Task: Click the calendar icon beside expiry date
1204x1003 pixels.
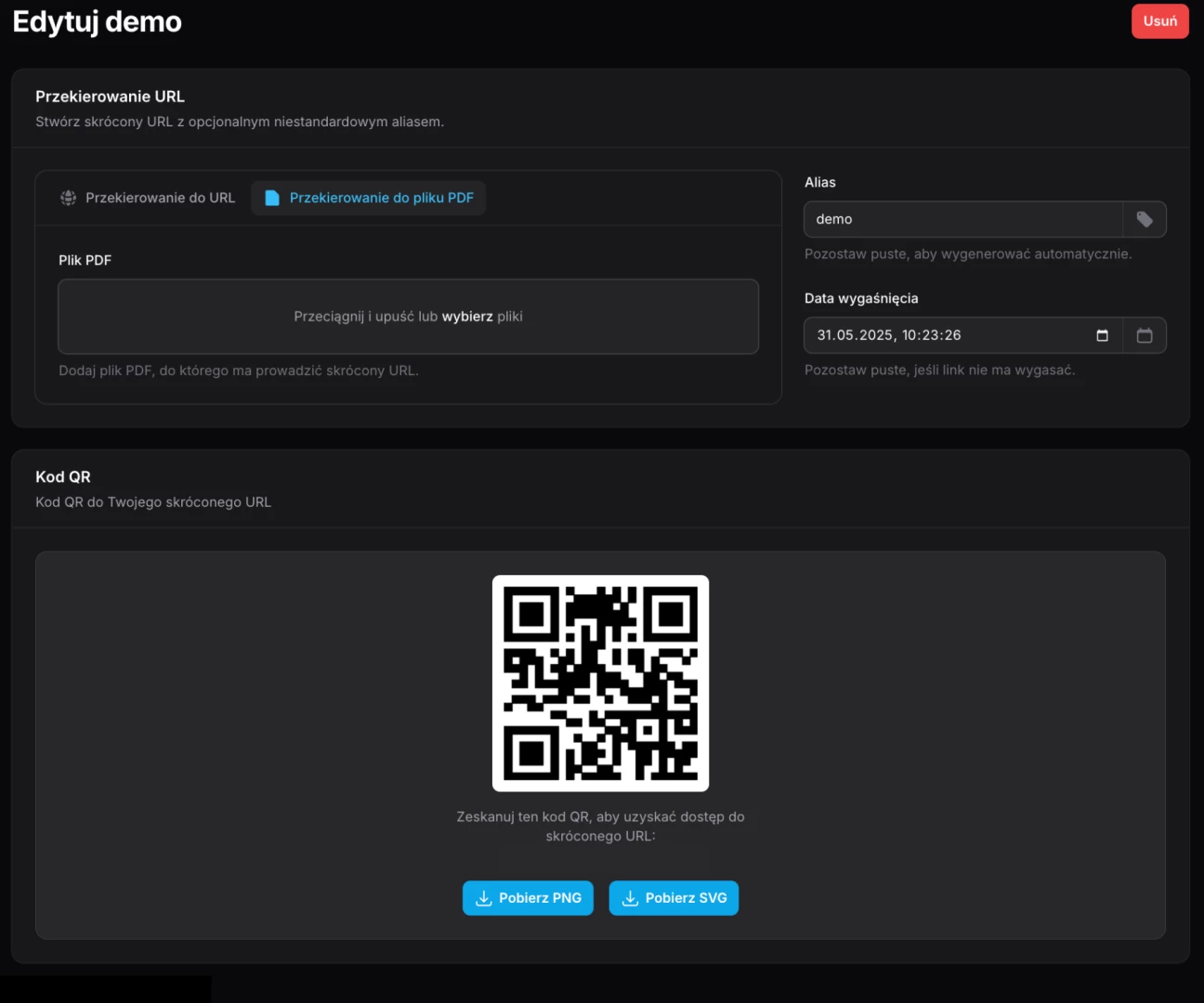Action: [1145, 335]
